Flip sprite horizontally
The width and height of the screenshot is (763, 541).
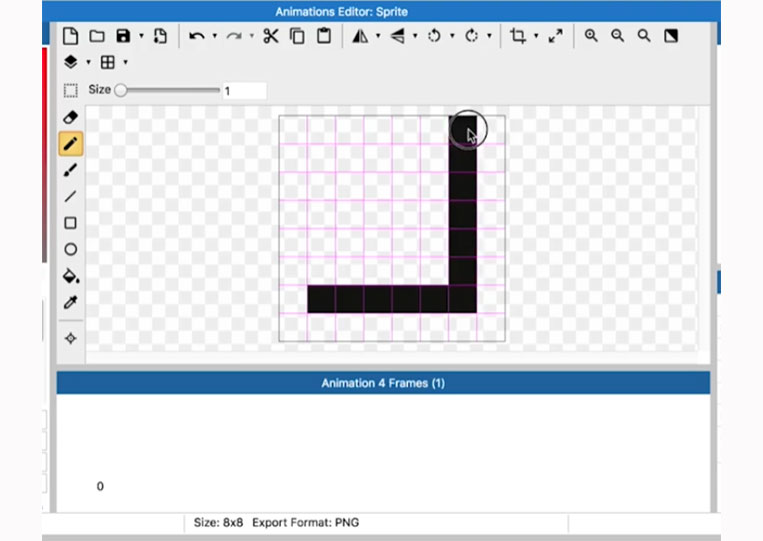click(x=360, y=36)
